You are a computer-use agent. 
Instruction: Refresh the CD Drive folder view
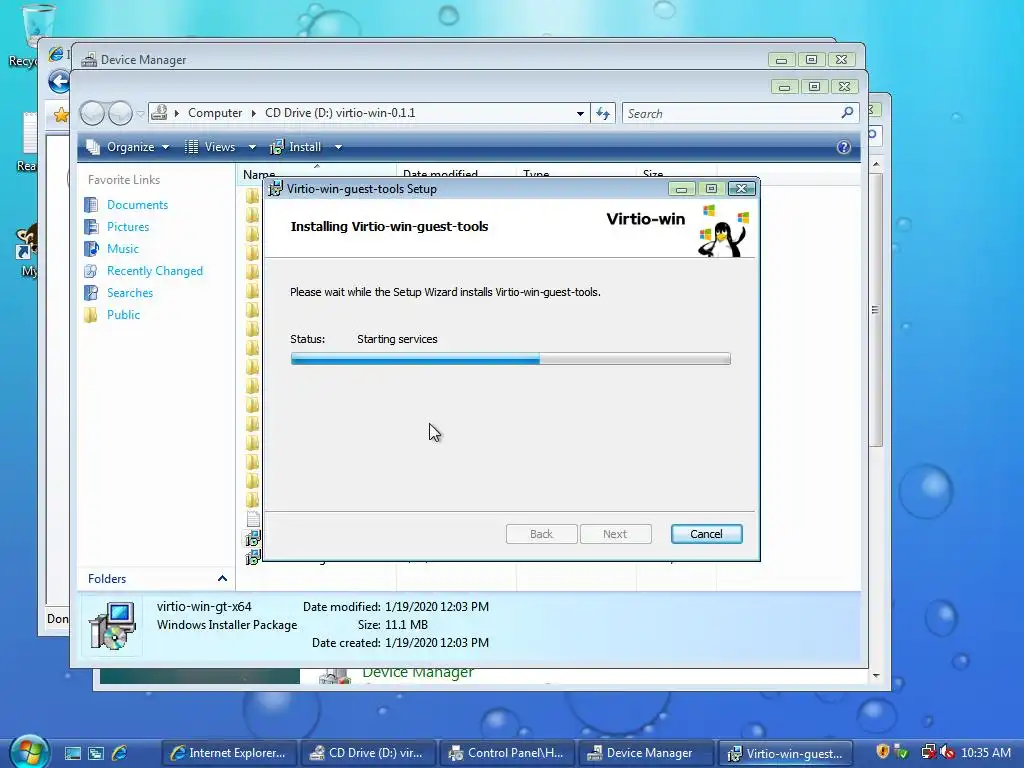click(x=603, y=113)
